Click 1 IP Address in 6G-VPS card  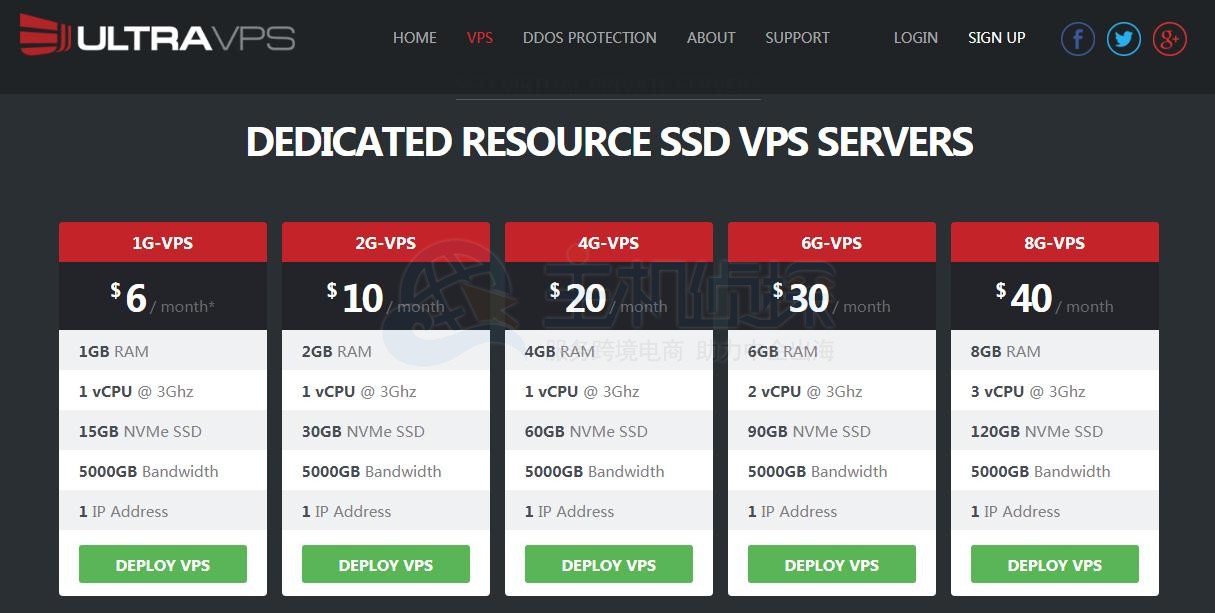click(x=832, y=511)
